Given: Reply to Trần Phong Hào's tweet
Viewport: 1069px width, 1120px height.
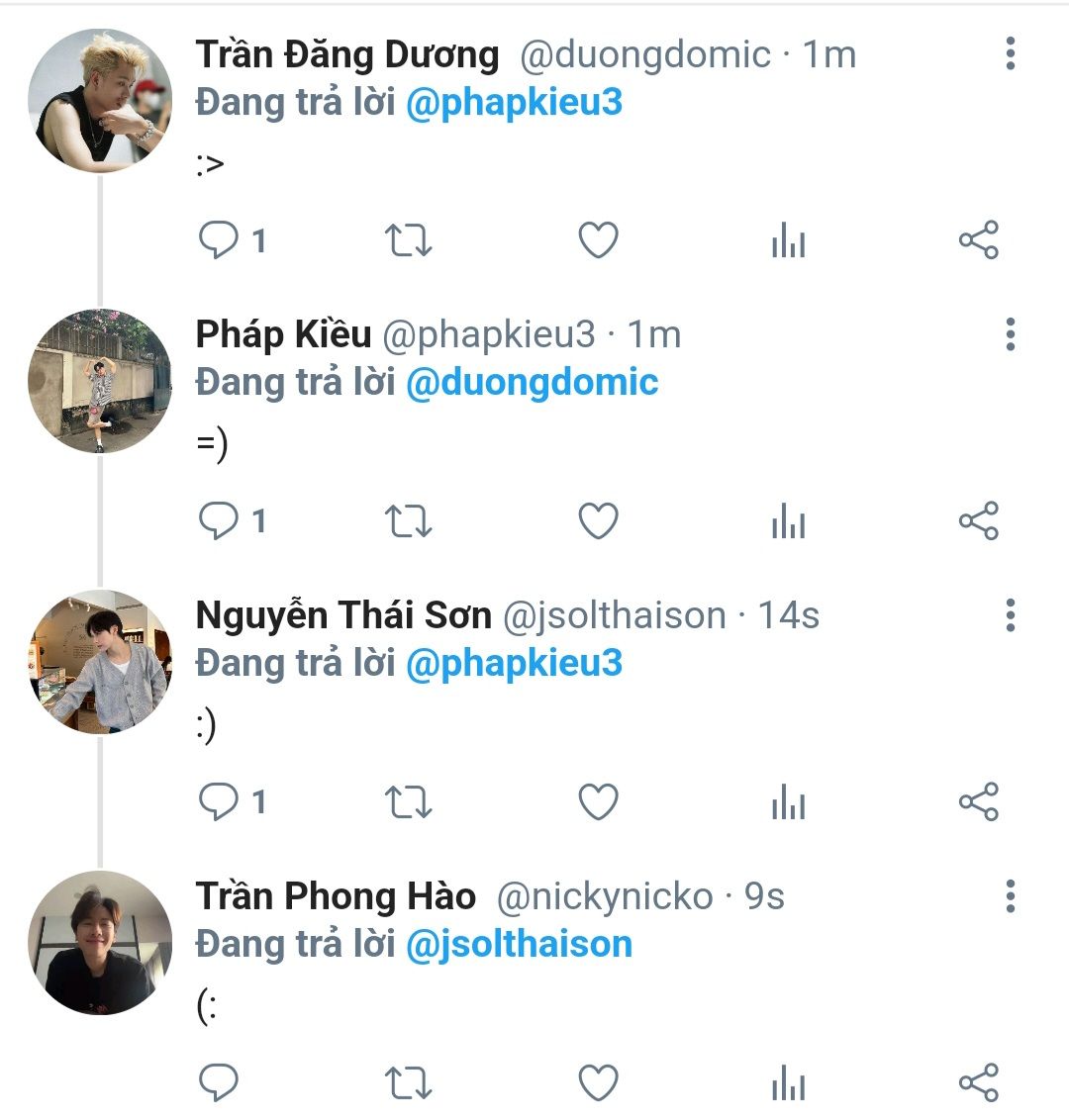Looking at the screenshot, I should tap(219, 1082).
